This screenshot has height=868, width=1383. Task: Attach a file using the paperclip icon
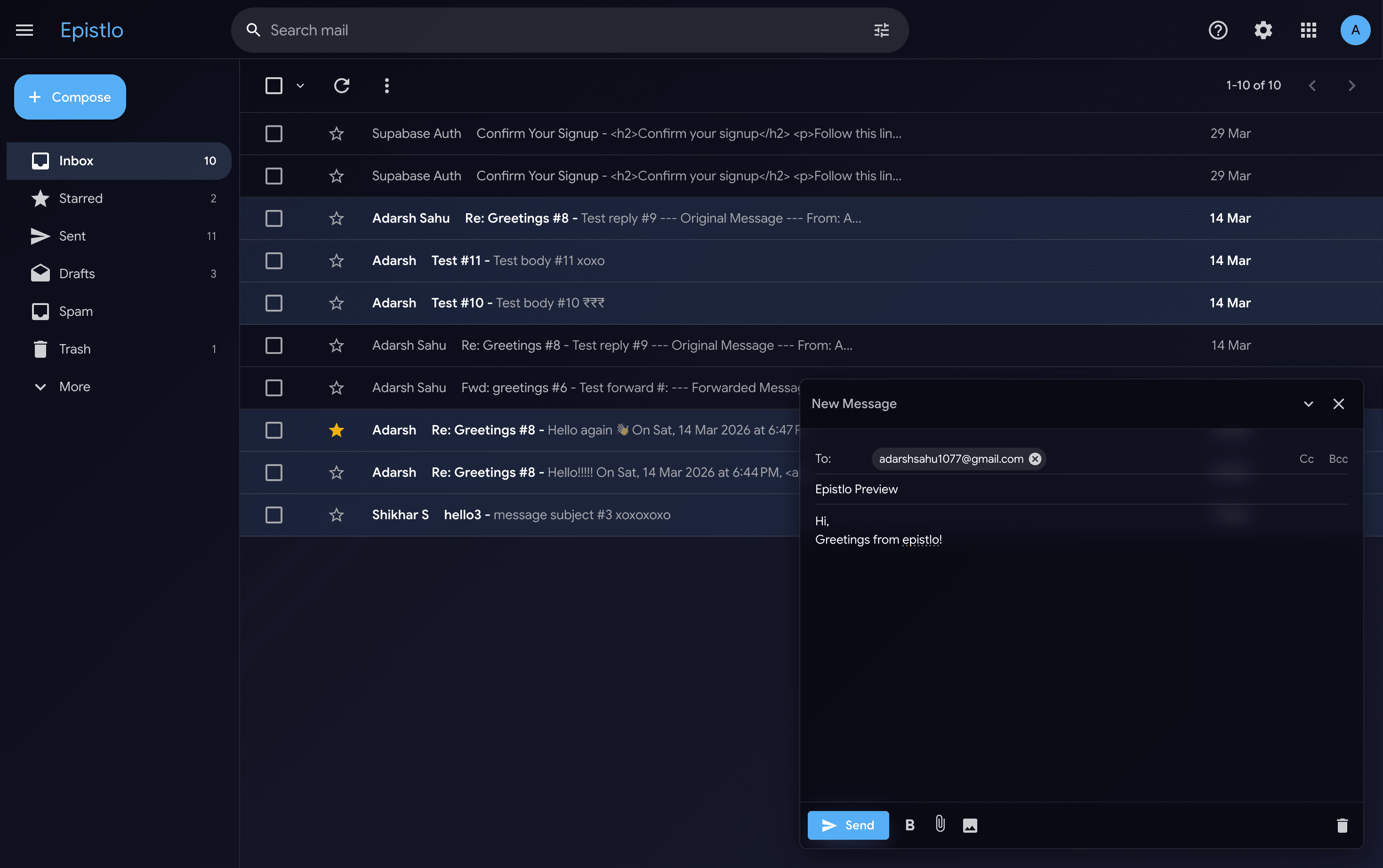(939, 825)
